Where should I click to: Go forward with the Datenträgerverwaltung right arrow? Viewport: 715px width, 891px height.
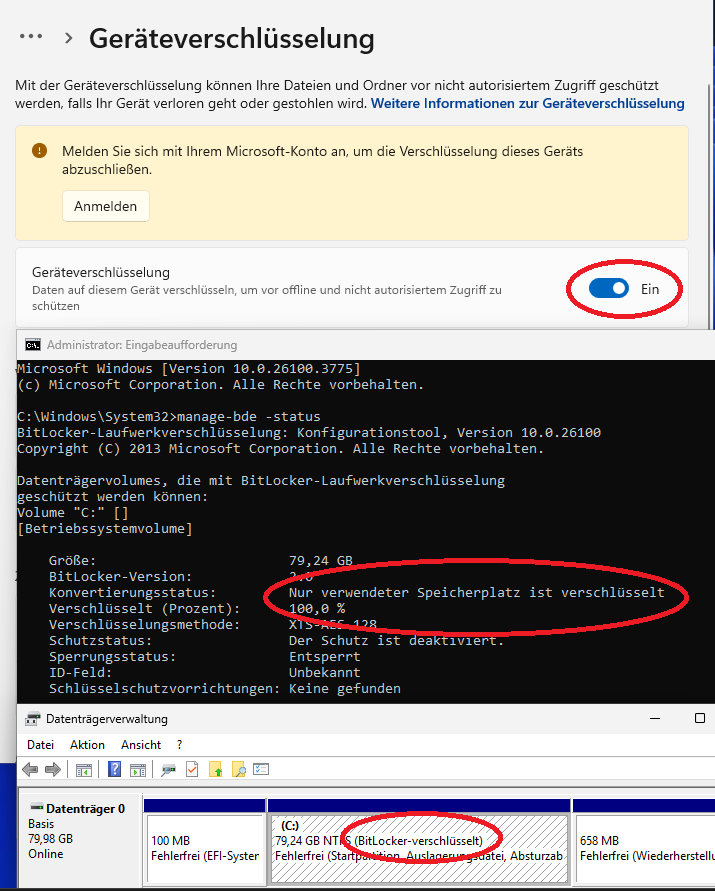tap(53, 770)
